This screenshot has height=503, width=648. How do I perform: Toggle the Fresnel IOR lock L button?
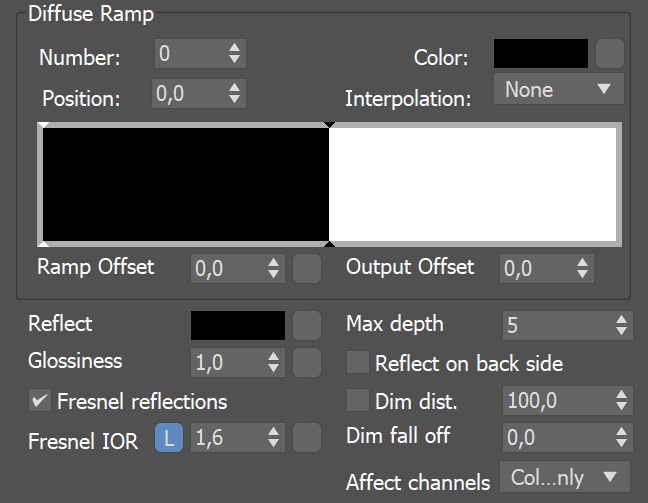[x=169, y=438]
